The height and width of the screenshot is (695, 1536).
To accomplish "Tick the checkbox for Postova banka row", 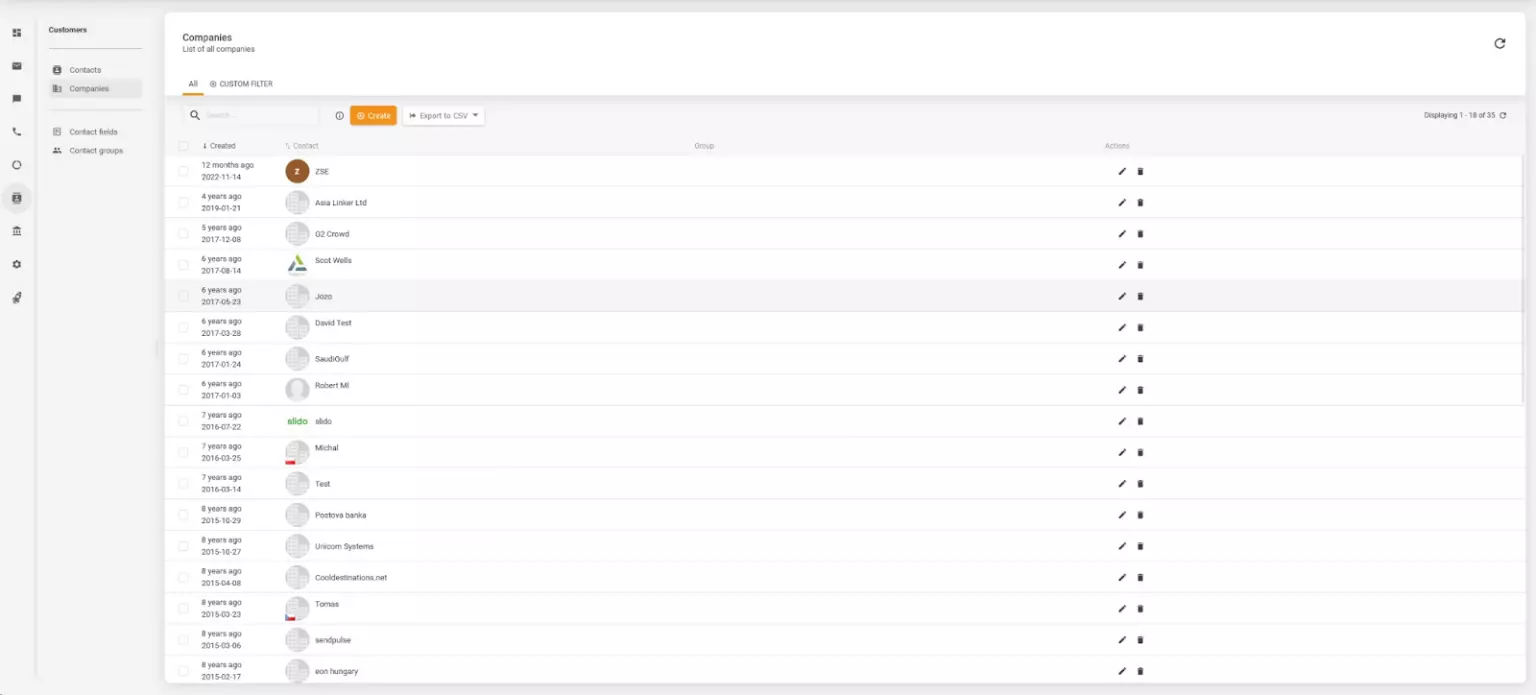I will pos(184,514).
